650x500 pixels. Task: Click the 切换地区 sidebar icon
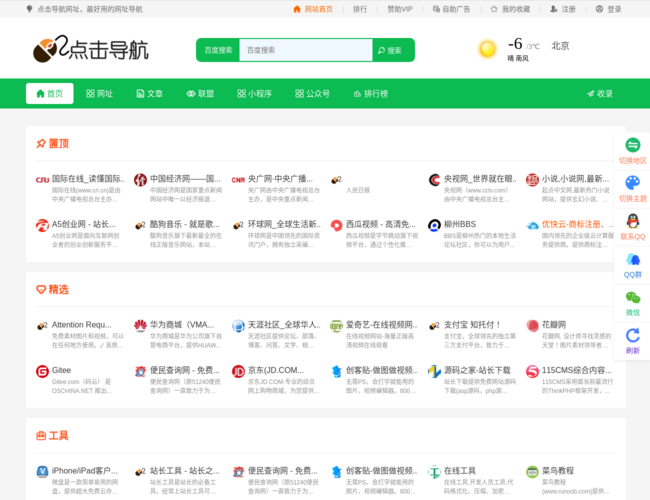pos(633,145)
